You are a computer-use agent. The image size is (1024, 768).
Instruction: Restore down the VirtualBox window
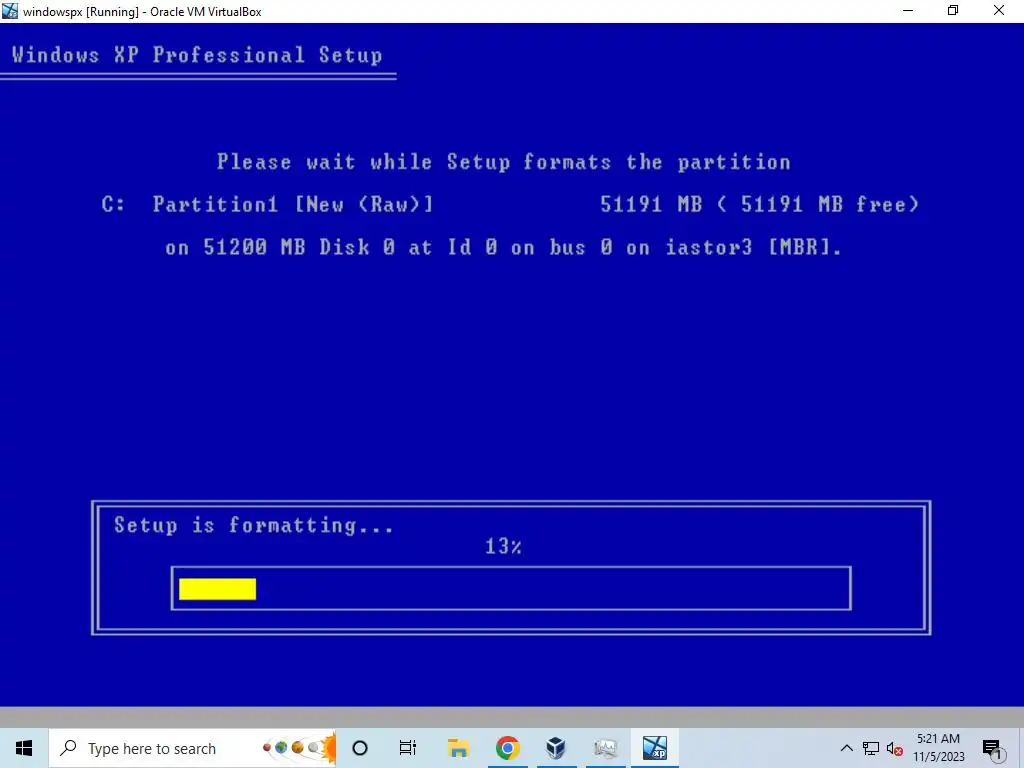(953, 11)
